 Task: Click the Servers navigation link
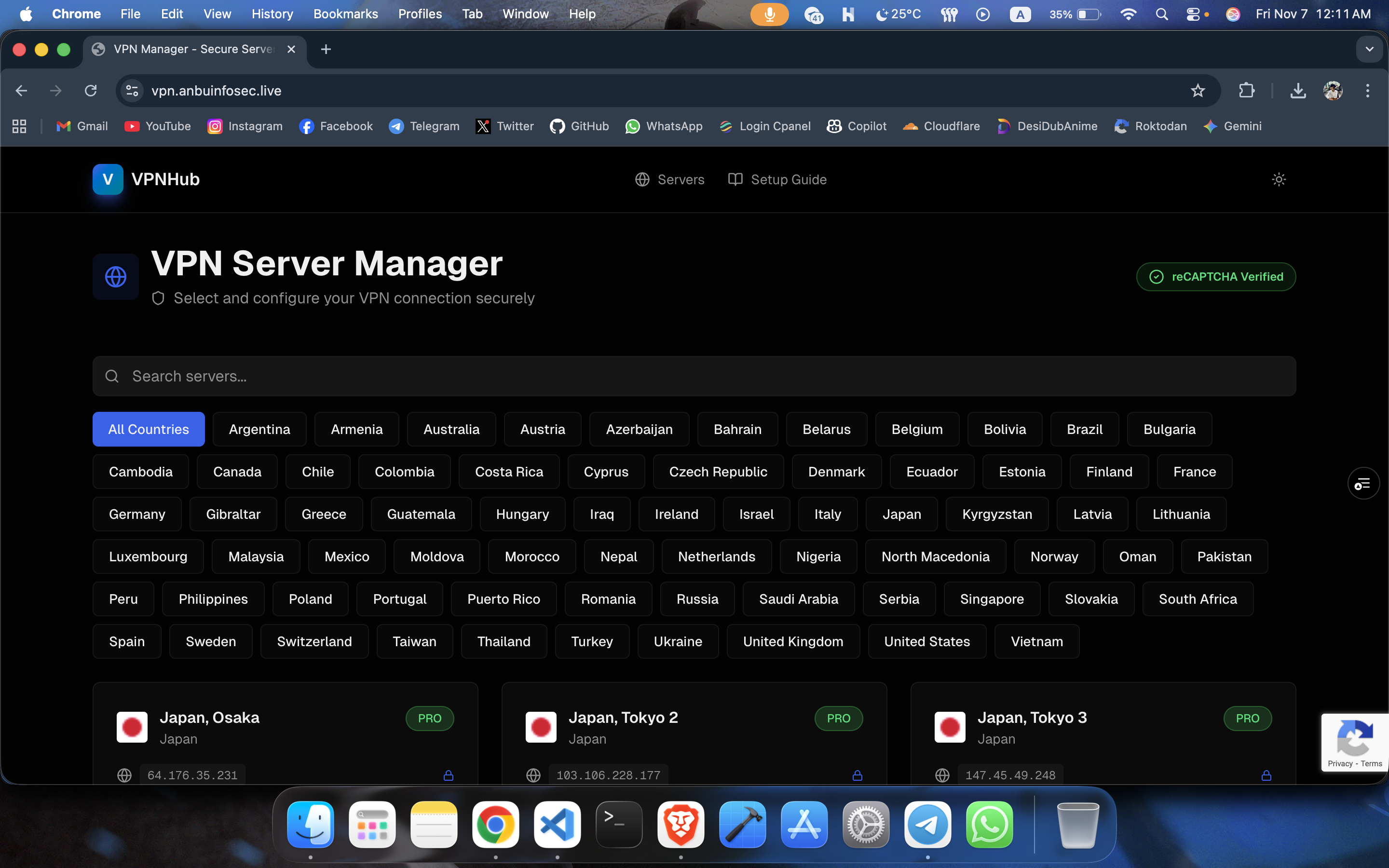(669, 179)
